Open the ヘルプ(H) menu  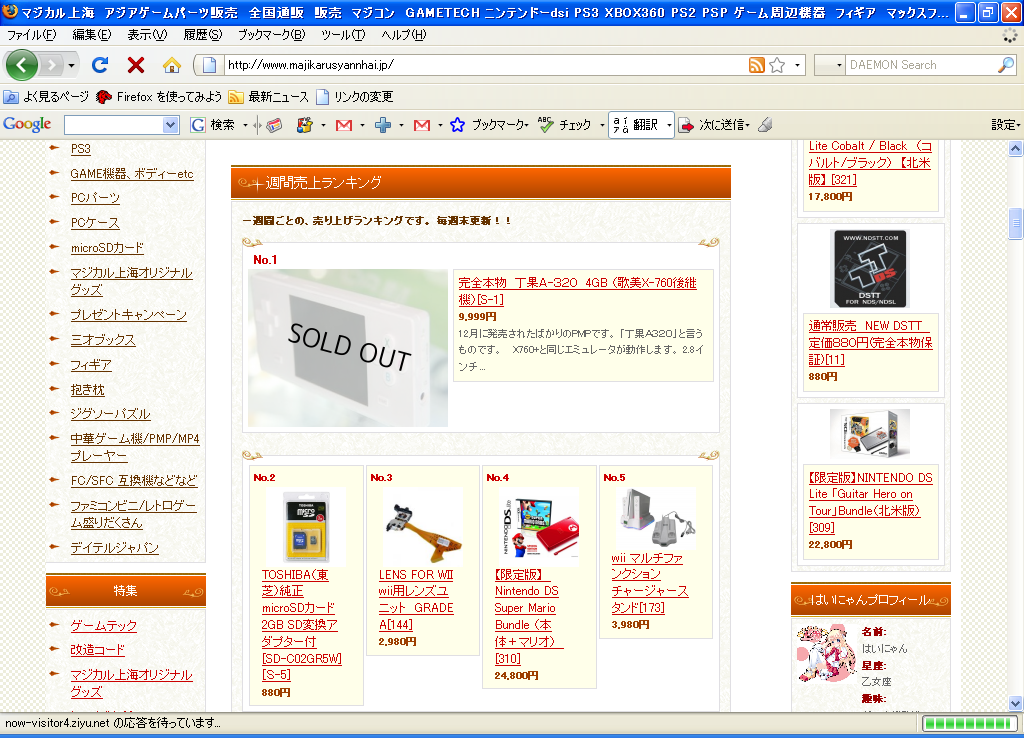(403, 35)
